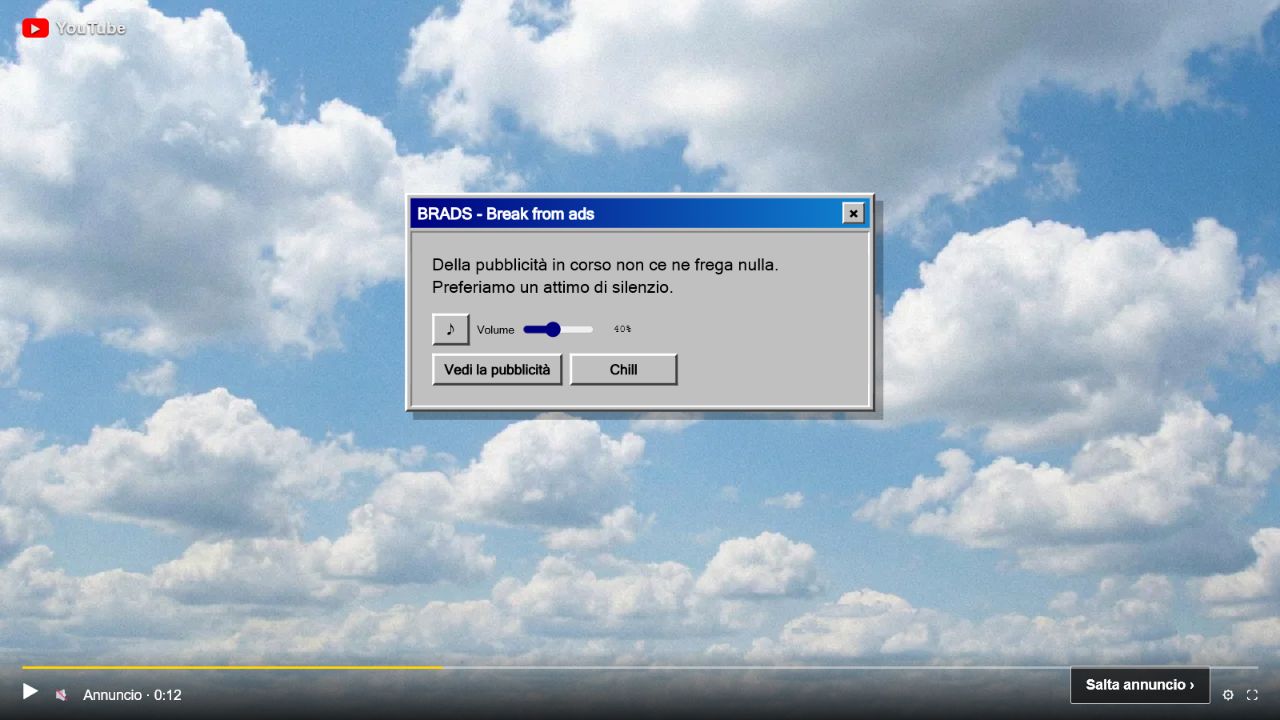1280x720 pixels.
Task: Click the YouTube logo in the corner
Action: tap(74, 28)
